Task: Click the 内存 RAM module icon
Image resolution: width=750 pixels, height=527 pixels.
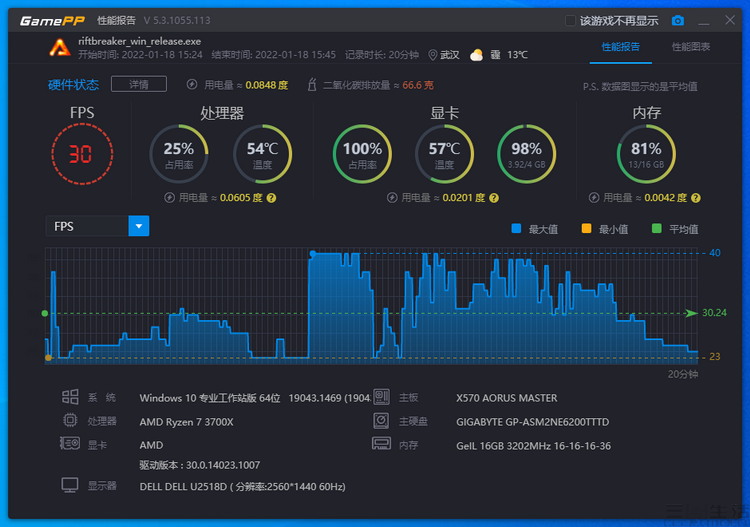Action: [381, 444]
